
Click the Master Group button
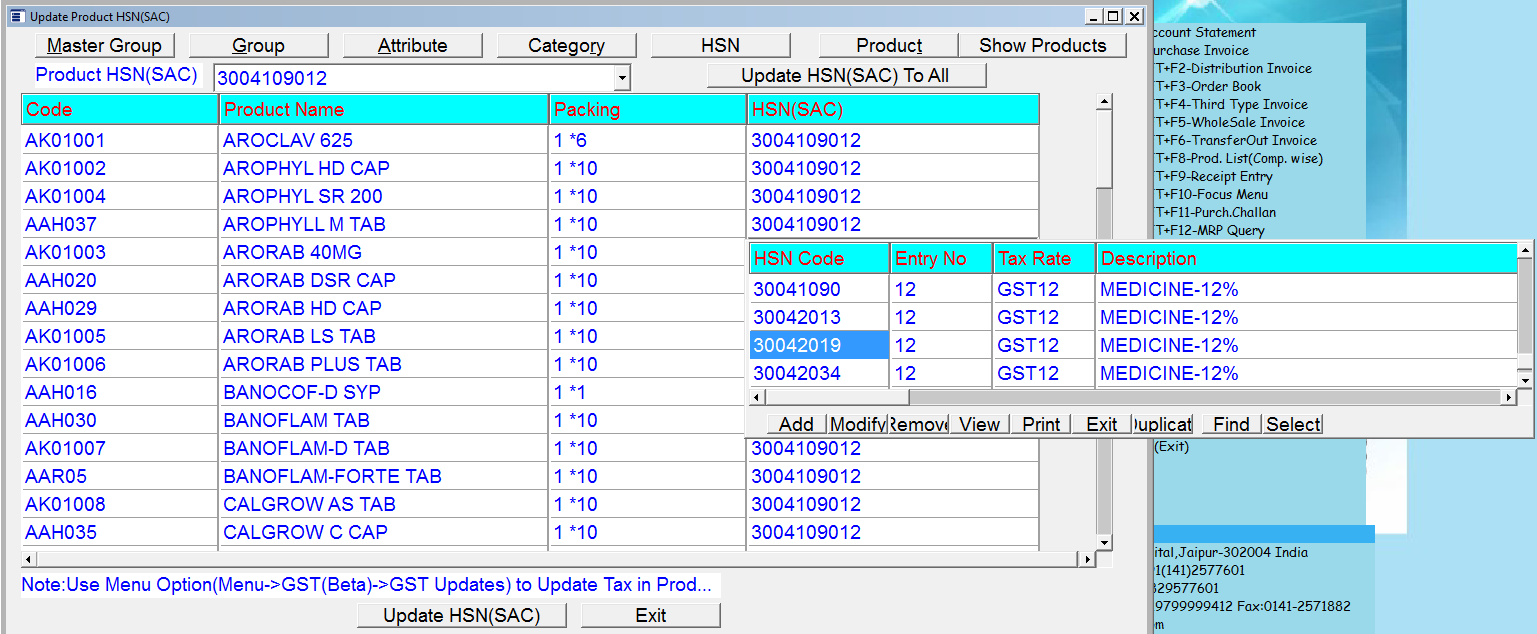coord(104,45)
